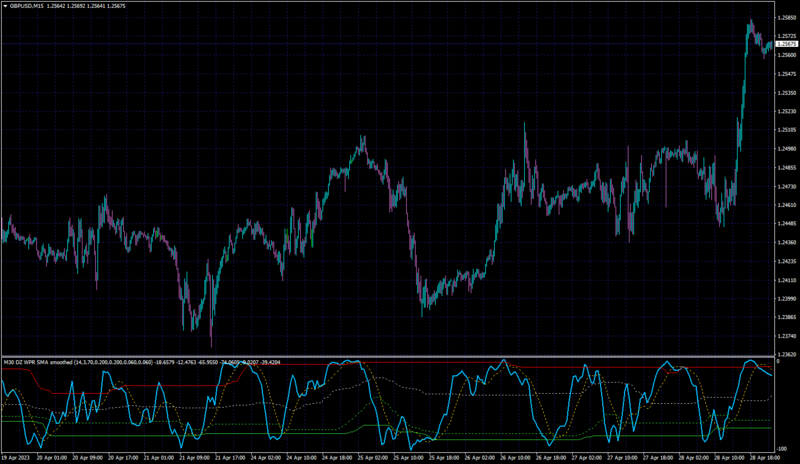The image size is (800, 464).
Task: Click the GBPUSD,M15 chart title text
Action: 27,6
